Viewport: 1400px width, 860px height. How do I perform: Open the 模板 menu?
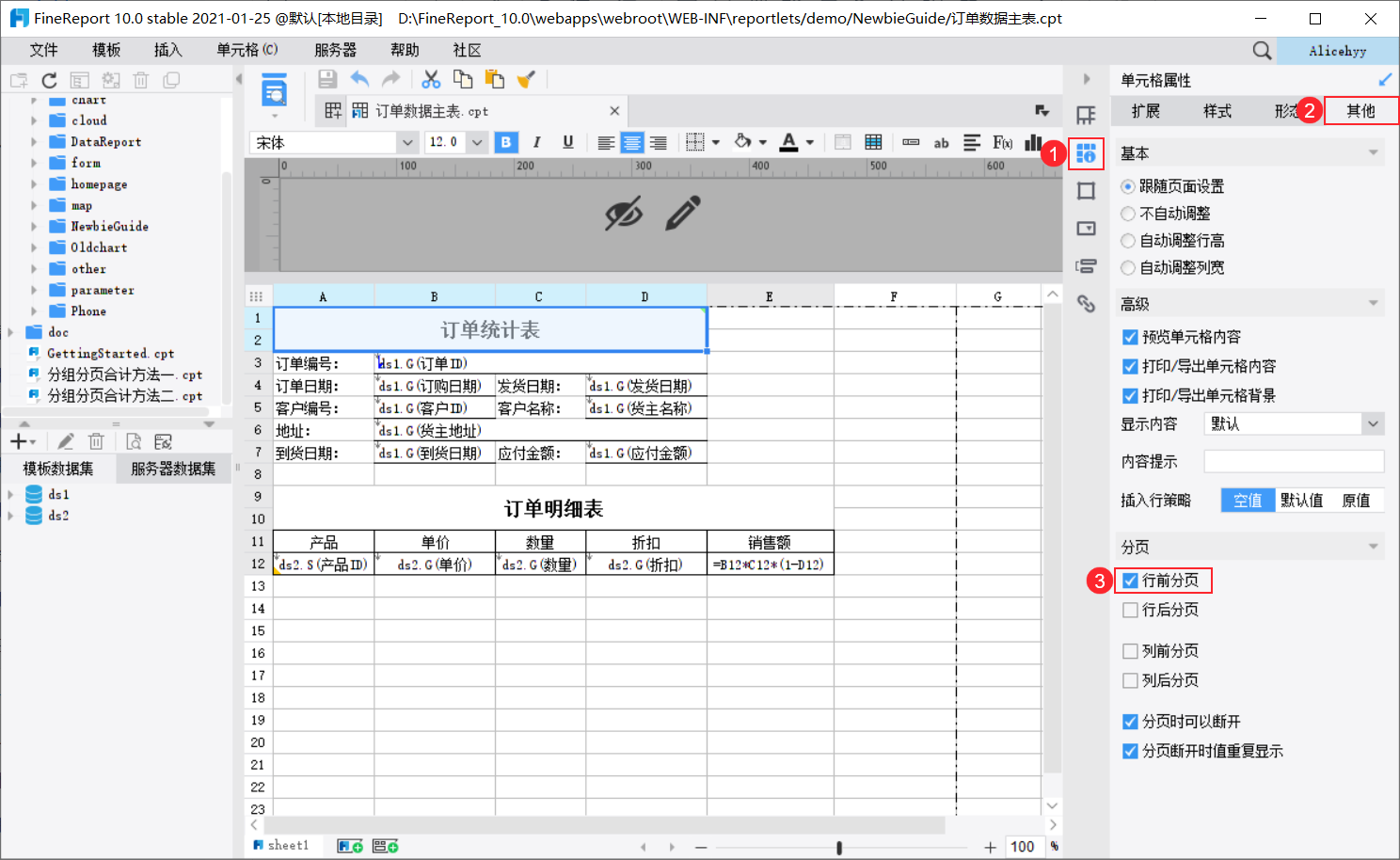point(106,50)
